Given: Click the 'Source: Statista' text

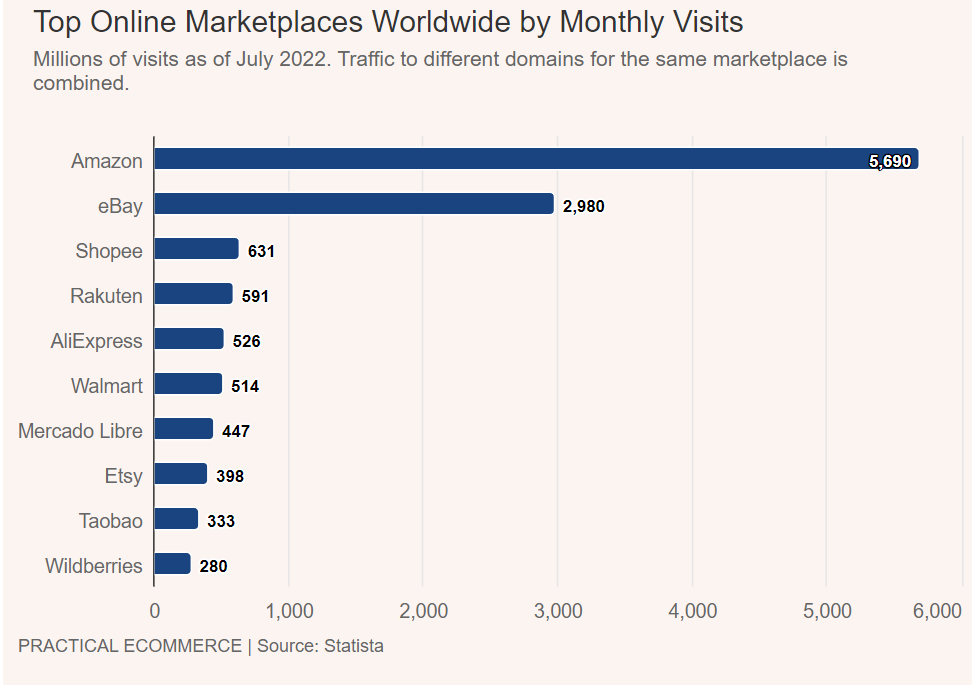Looking at the screenshot, I should point(320,646).
